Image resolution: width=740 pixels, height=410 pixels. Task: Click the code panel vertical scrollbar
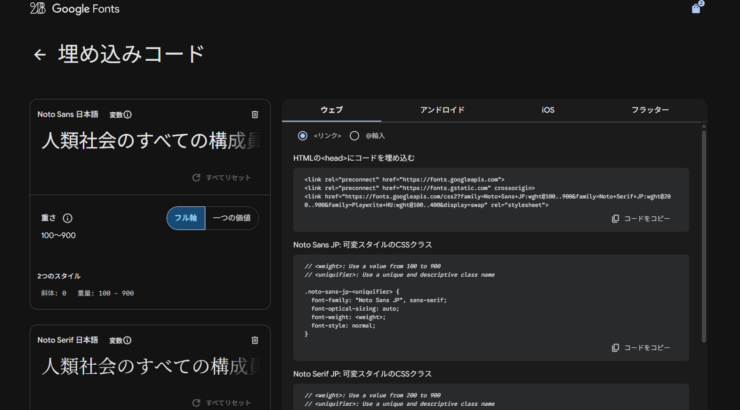[x=704, y=236]
